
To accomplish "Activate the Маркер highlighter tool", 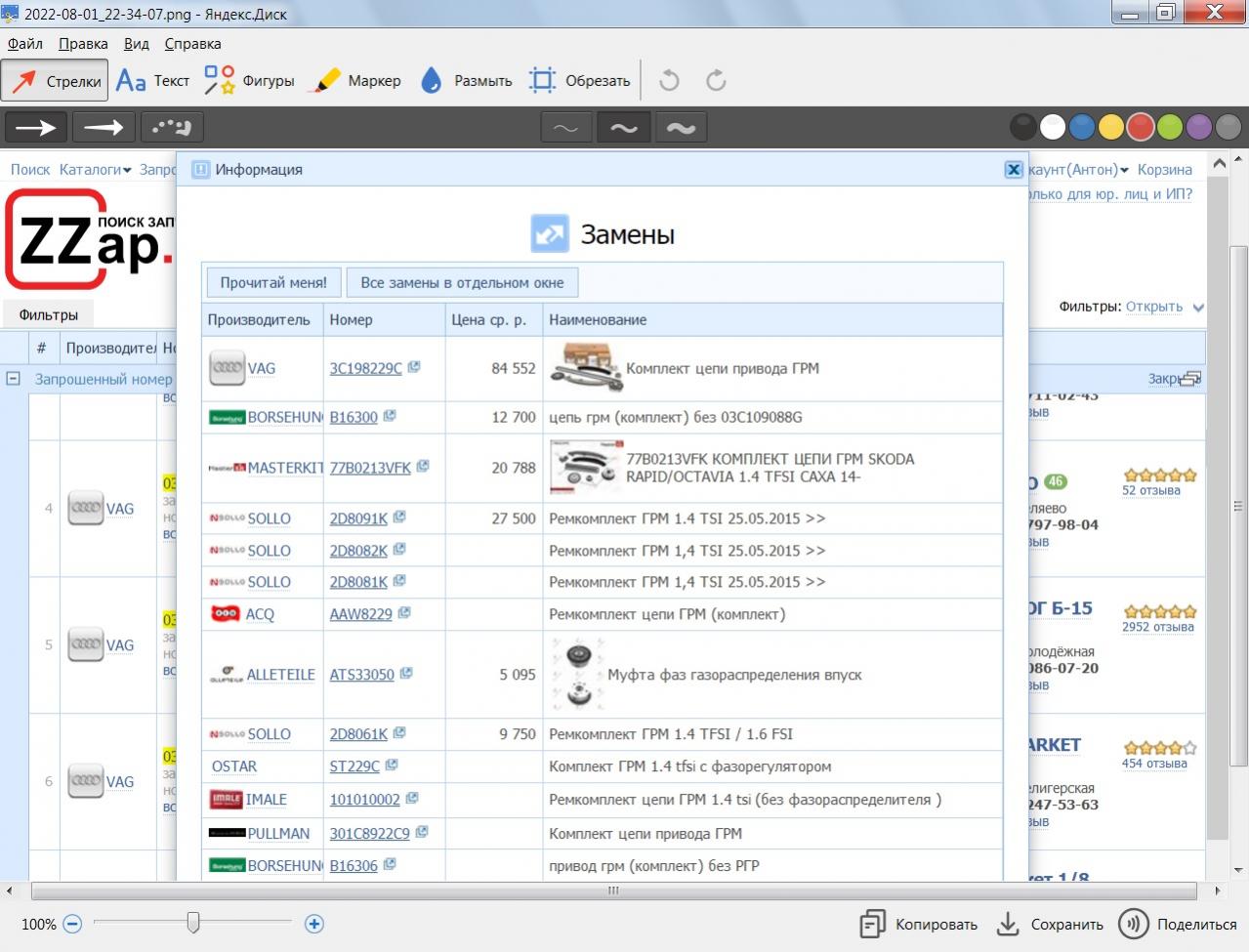I will pyautogui.click(x=354, y=81).
